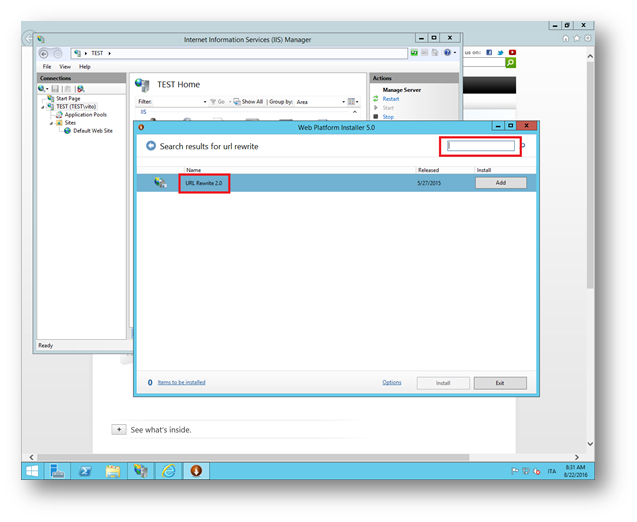The width and height of the screenshot is (637, 522).
Task: Collapse the IIS features group chevron
Action: tap(355, 112)
